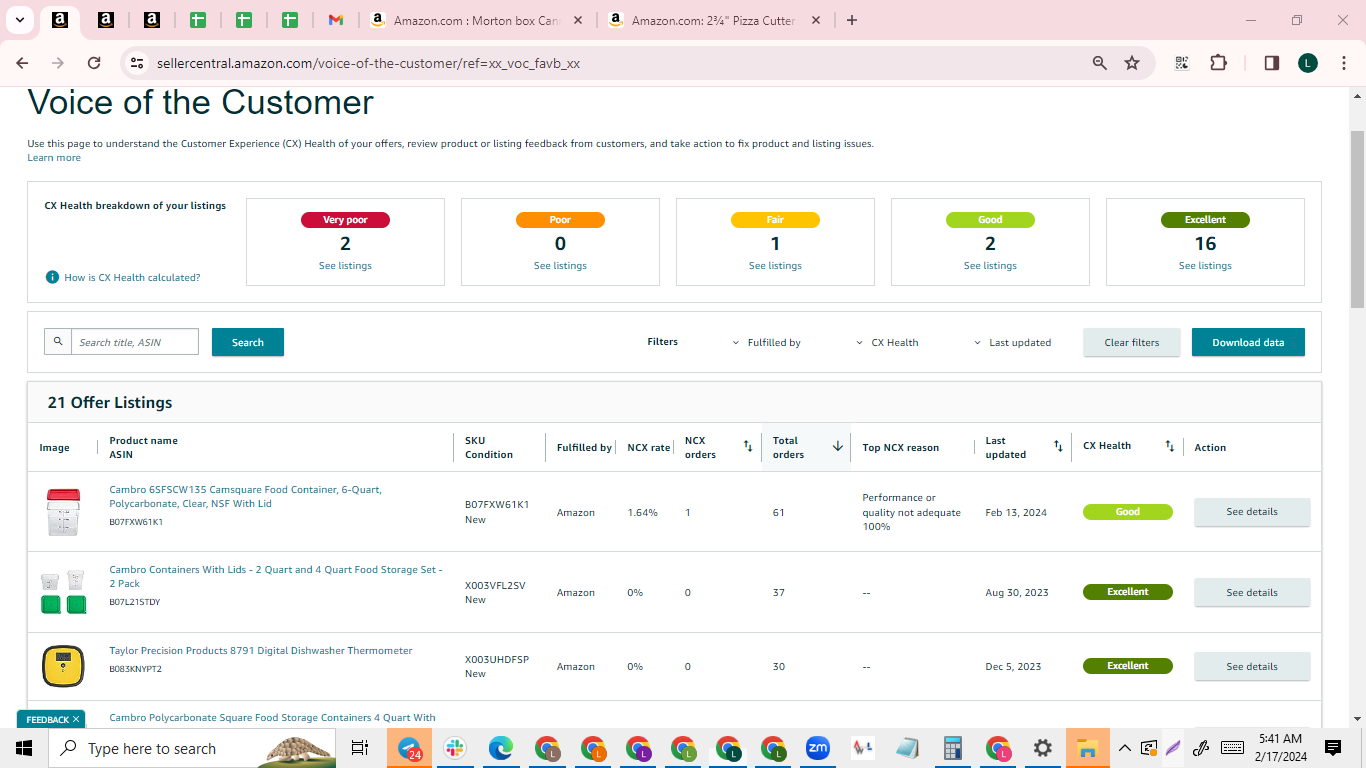
Task: Open How is CX Health calculated link
Action: pyautogui.click(x=132, y=277)
